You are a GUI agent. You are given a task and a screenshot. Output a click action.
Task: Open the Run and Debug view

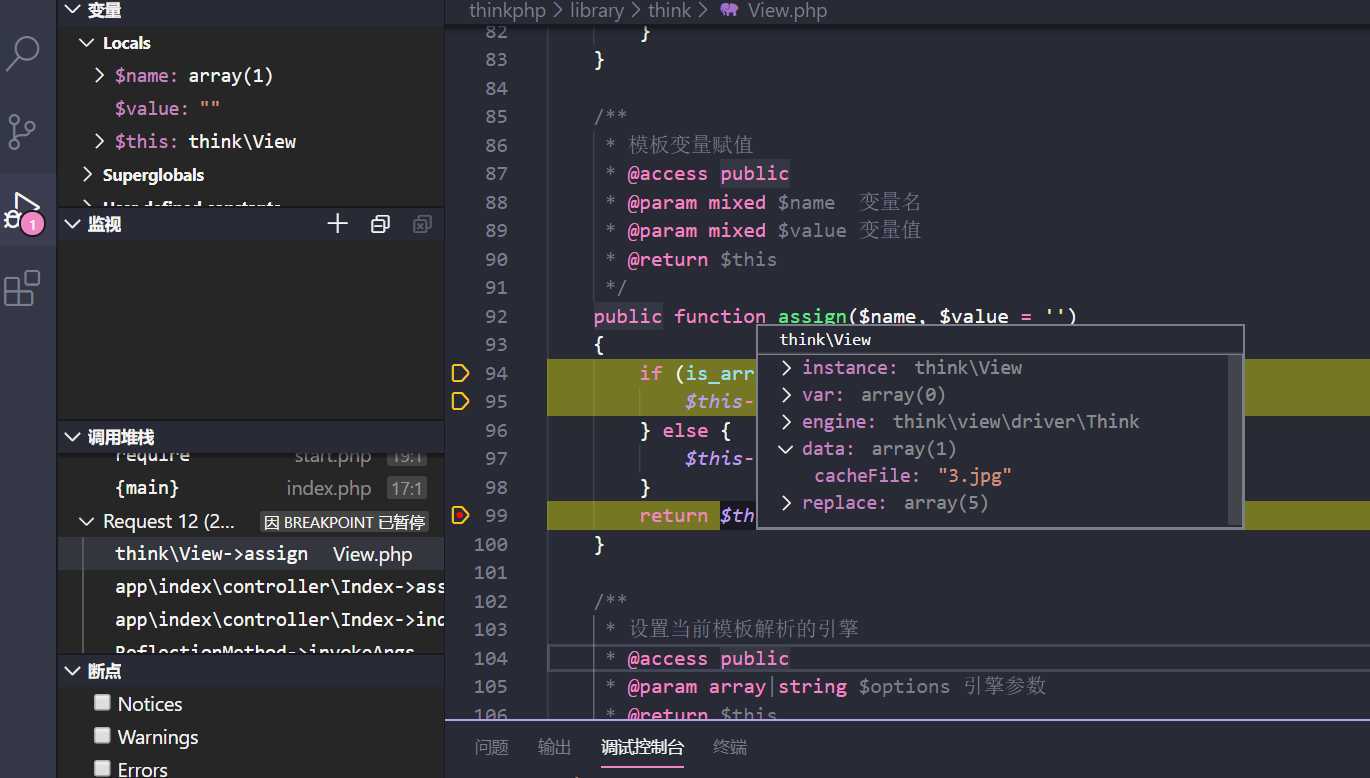click(x=22, y=210)
